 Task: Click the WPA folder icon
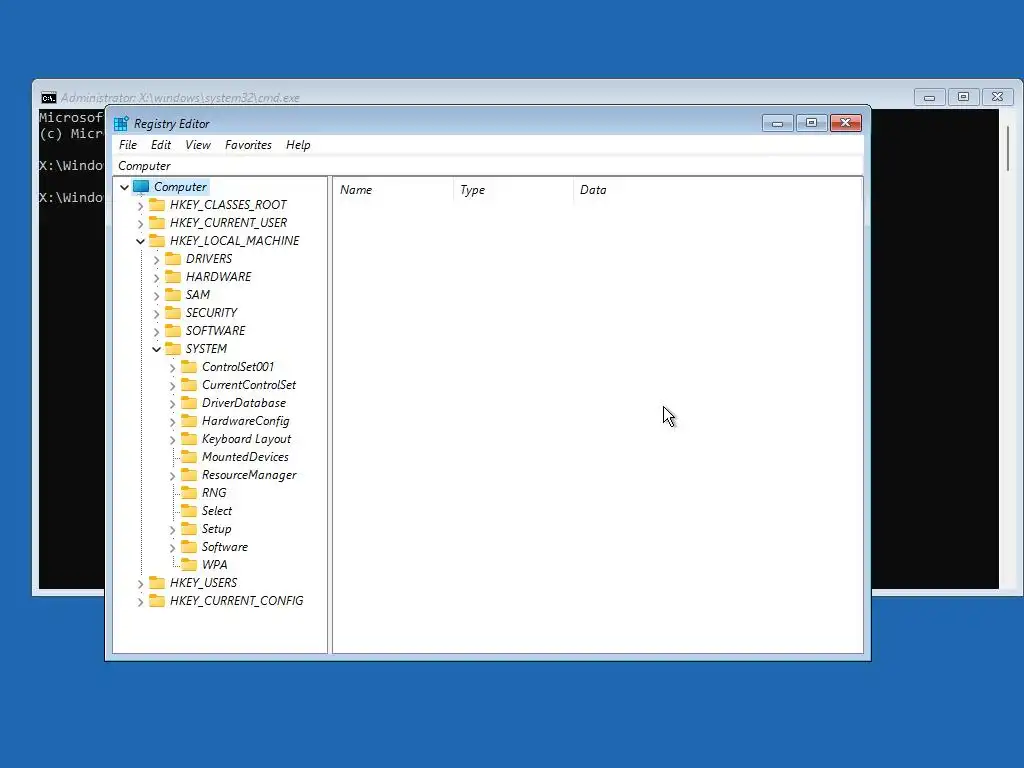pyautogui.click(x=189, y=564)
